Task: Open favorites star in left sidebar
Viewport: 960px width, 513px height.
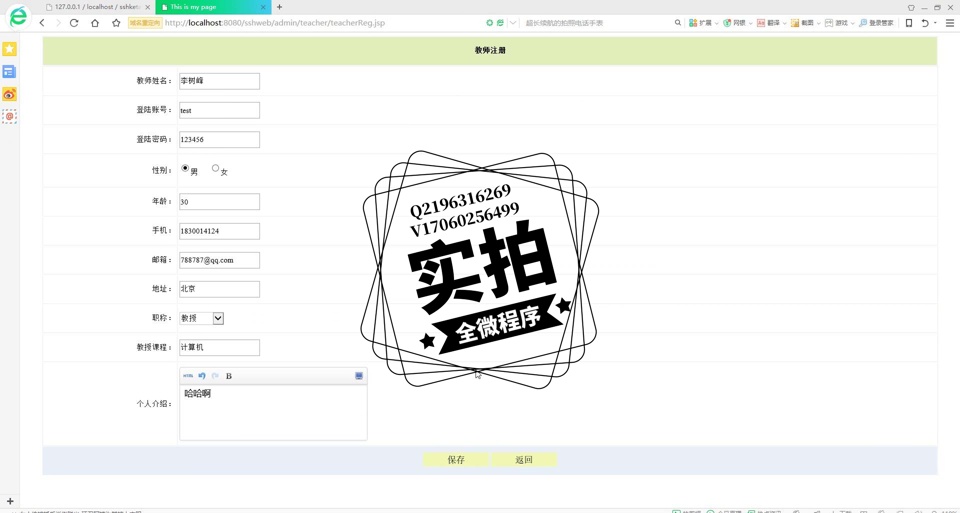Action: [x=9, y=49]
